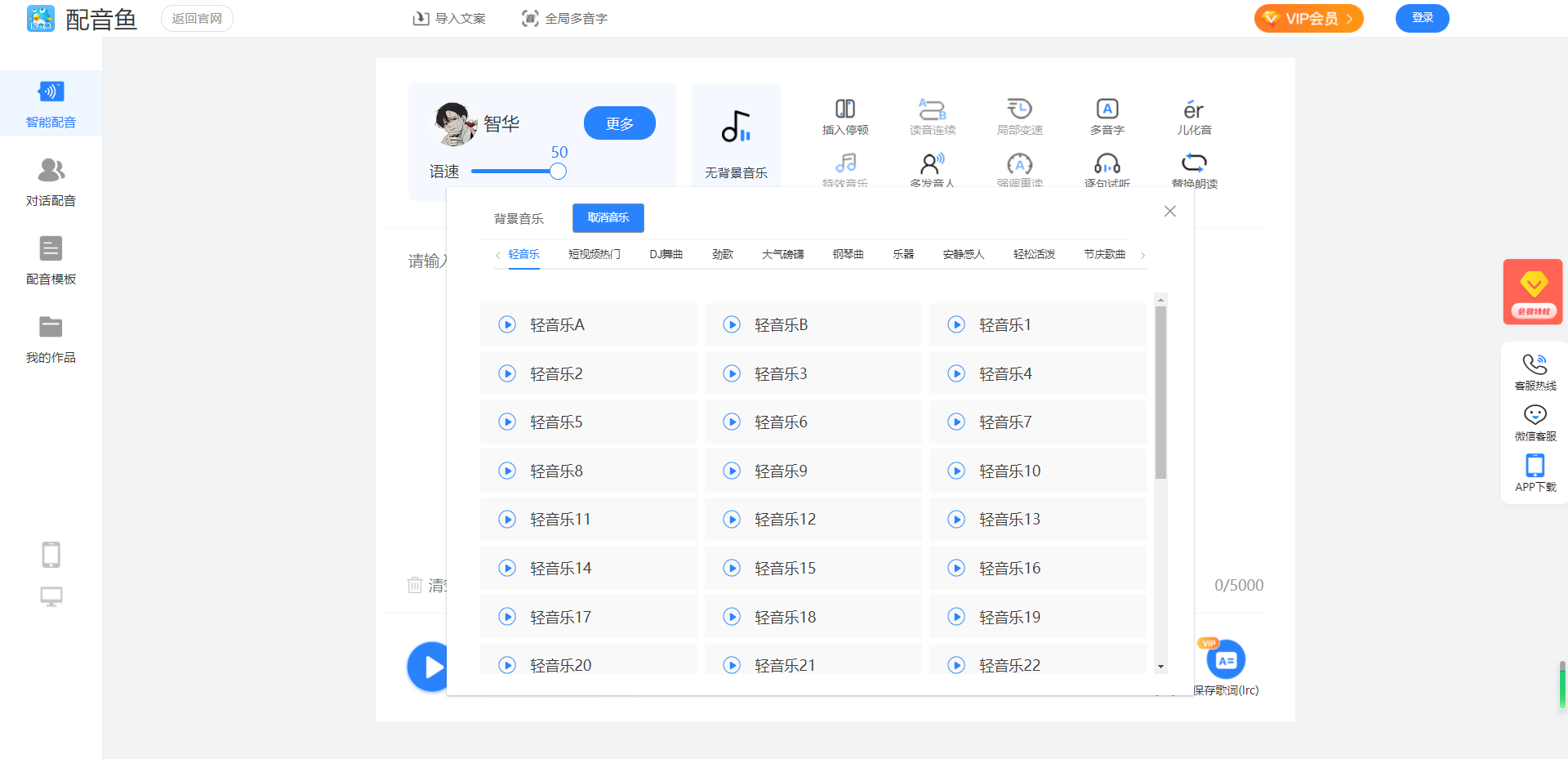Click the 儿化音 tool icon
The image size is (1568, 759).
coord(1194,109)
